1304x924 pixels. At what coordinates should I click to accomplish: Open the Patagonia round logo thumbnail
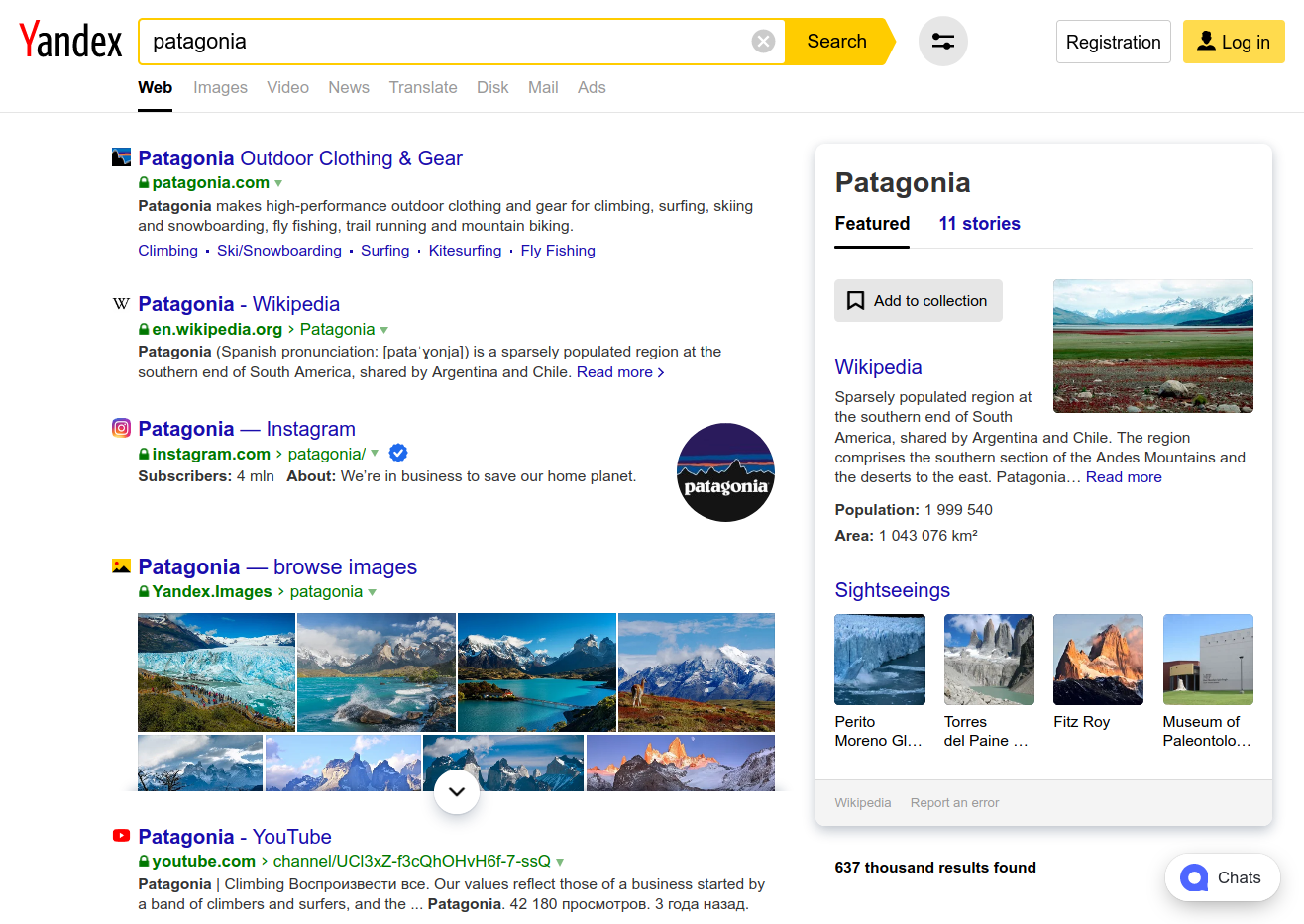click(x=725, y=472)
